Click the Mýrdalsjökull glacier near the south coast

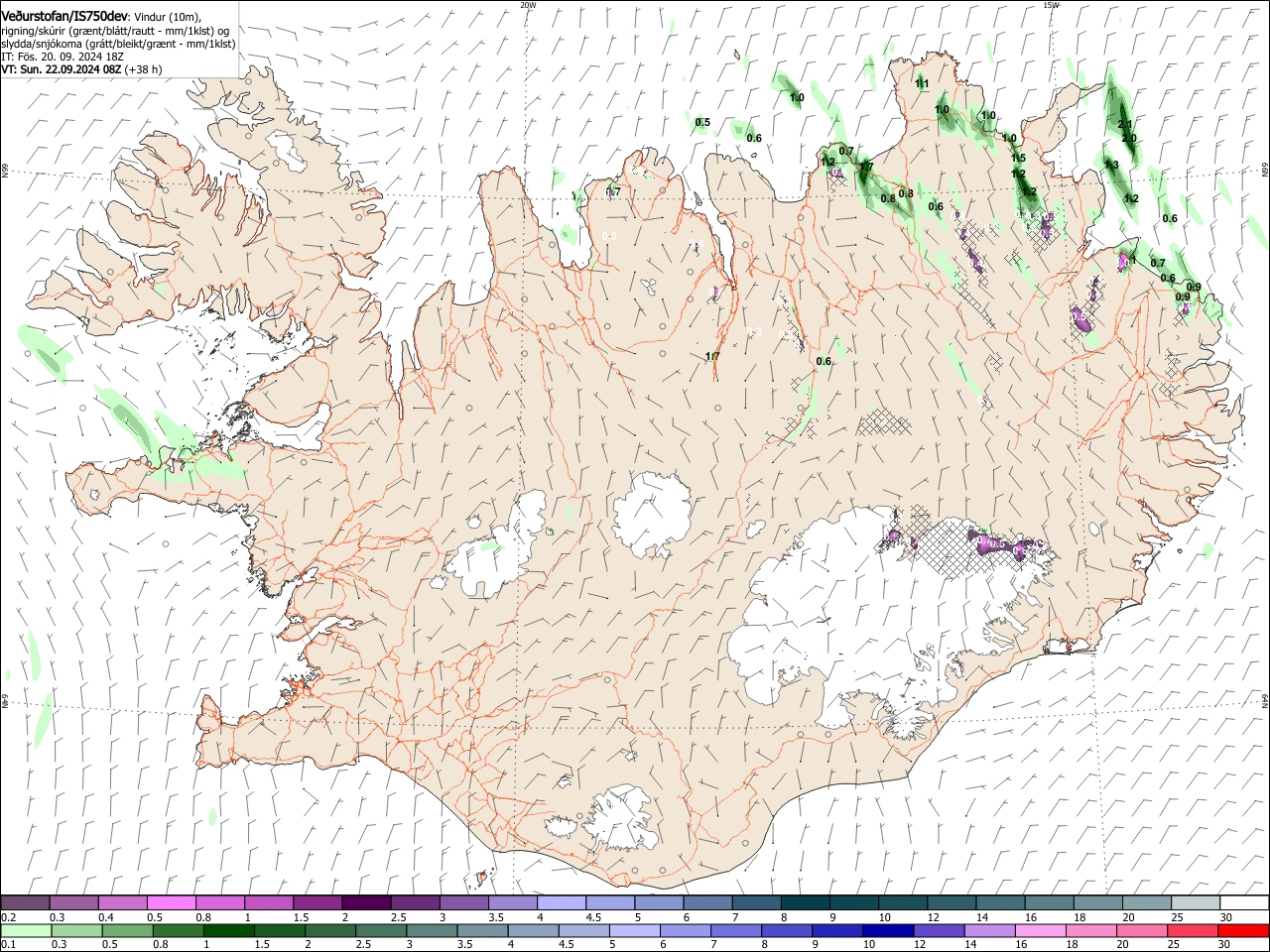click(620, 818)
